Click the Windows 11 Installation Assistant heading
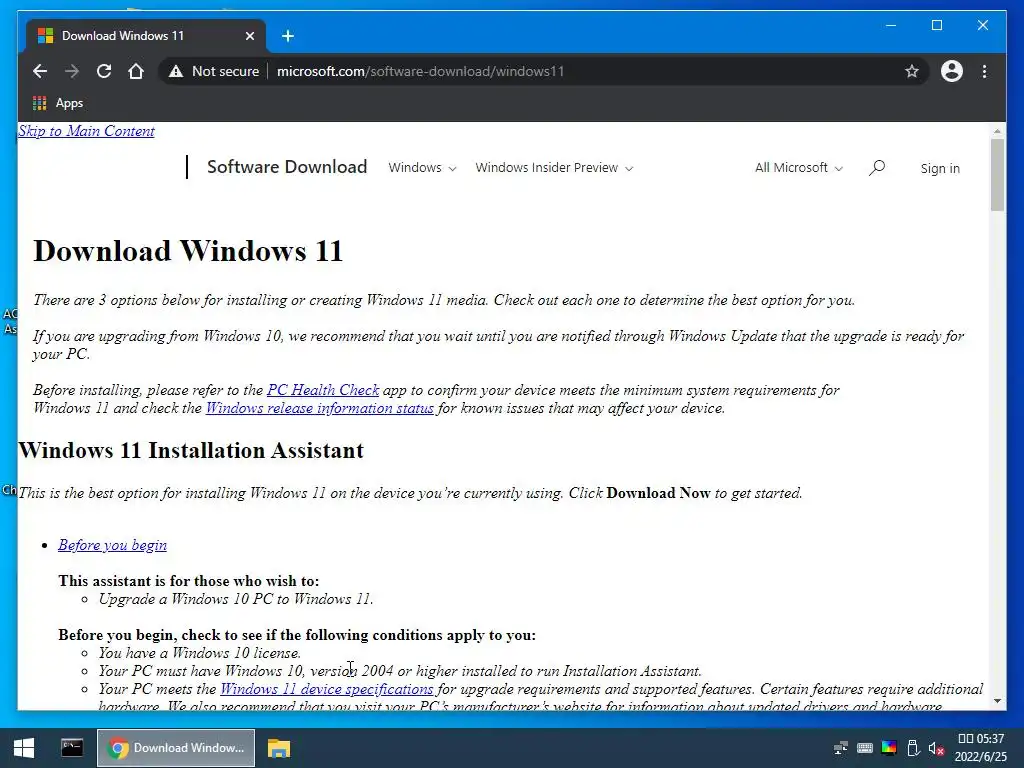This screenshot has height=768, width=1024. 191,450
